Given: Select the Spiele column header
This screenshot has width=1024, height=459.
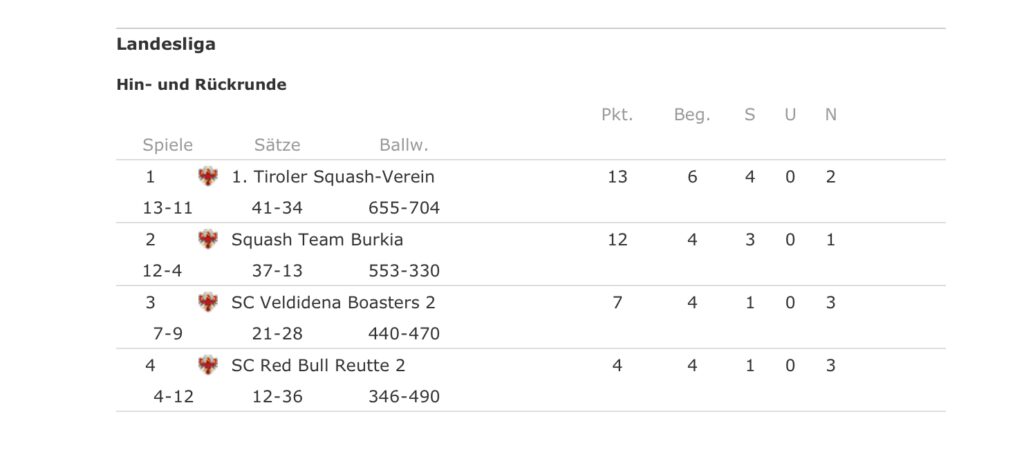Looking at the screenshot, I should click(168, 146).
